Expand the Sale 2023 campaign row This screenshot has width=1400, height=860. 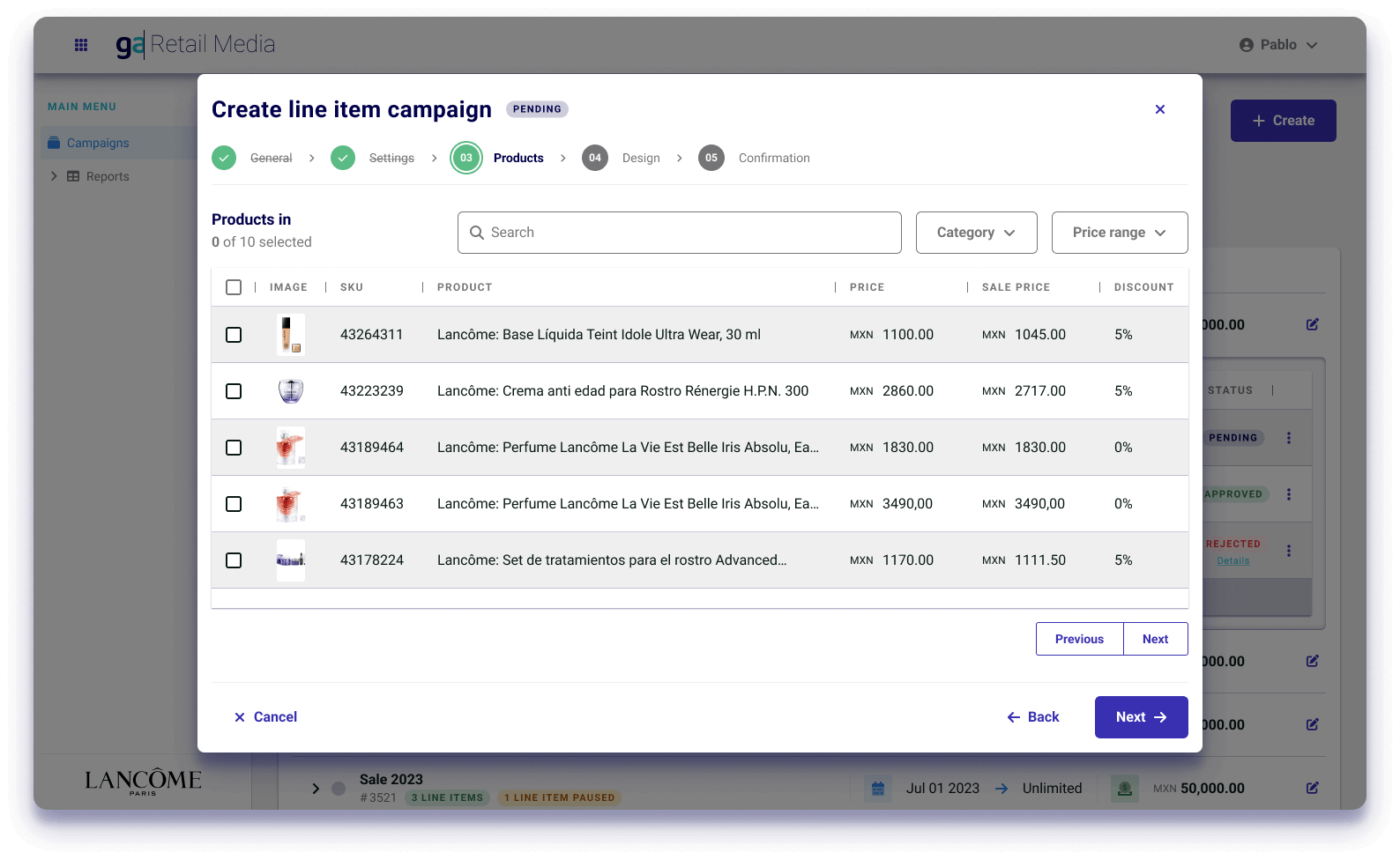(316, 789)
